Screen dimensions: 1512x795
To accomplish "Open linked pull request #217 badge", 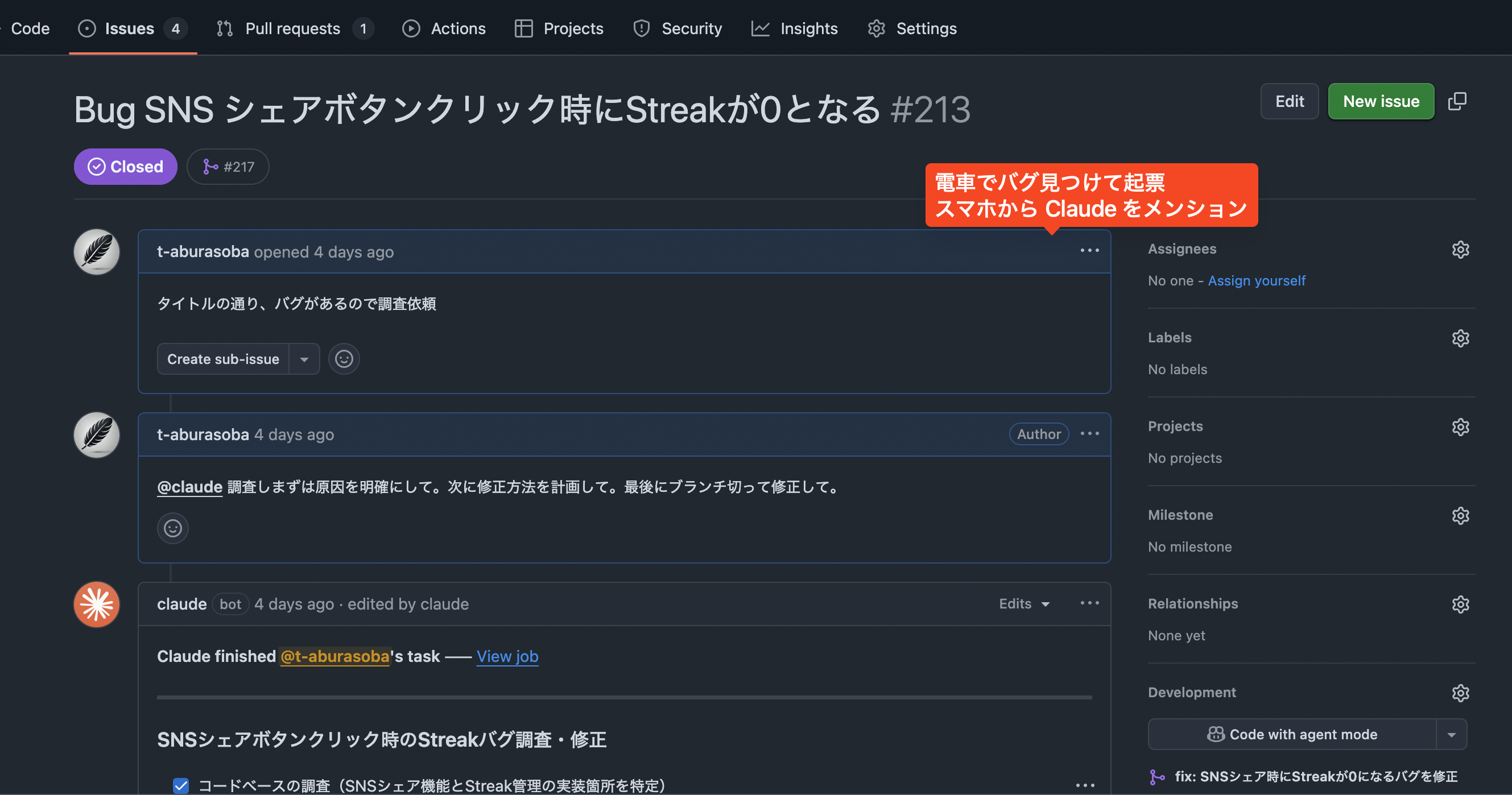I will tap(228, 167).
